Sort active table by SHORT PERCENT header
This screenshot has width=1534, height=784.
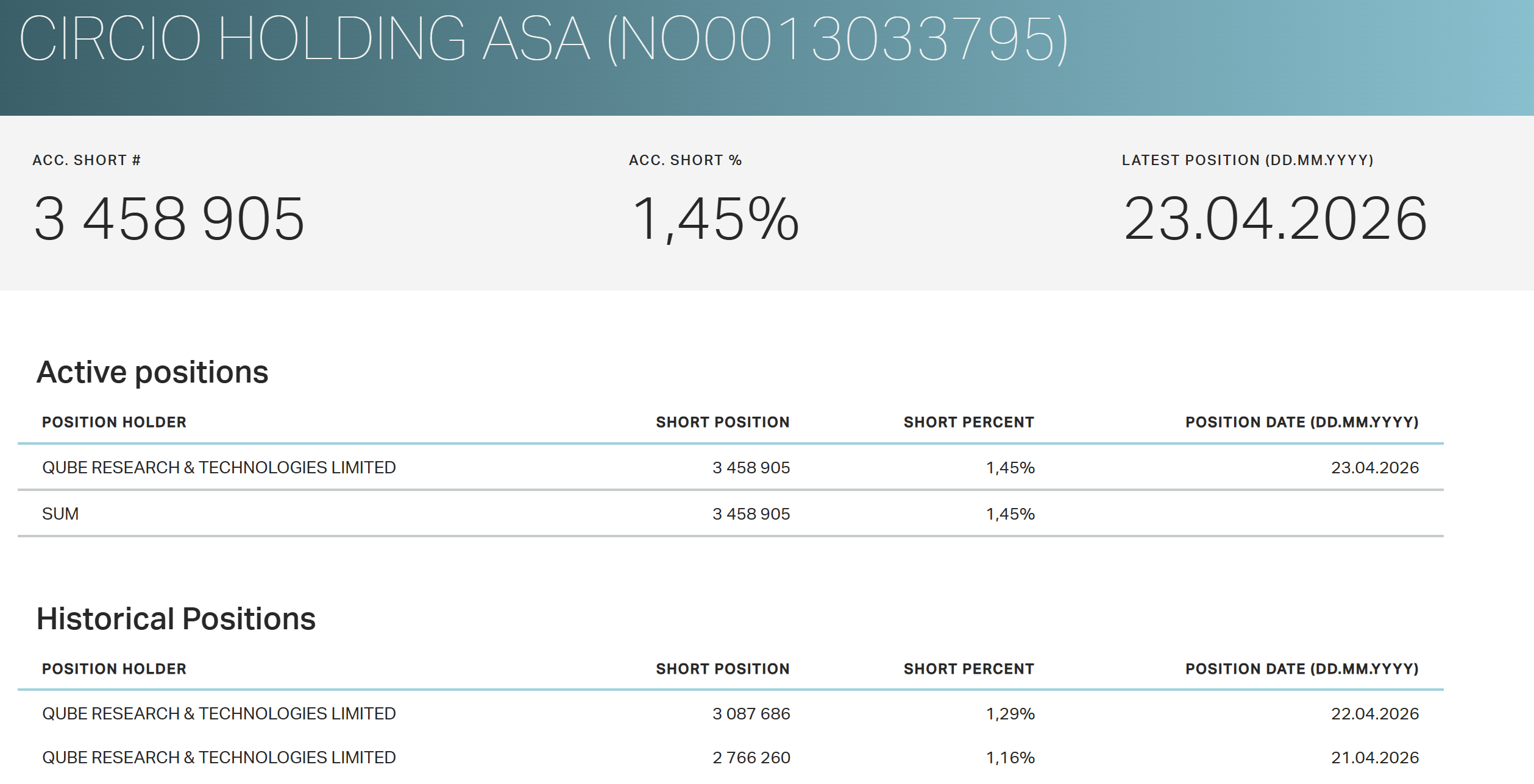point(968,422)
